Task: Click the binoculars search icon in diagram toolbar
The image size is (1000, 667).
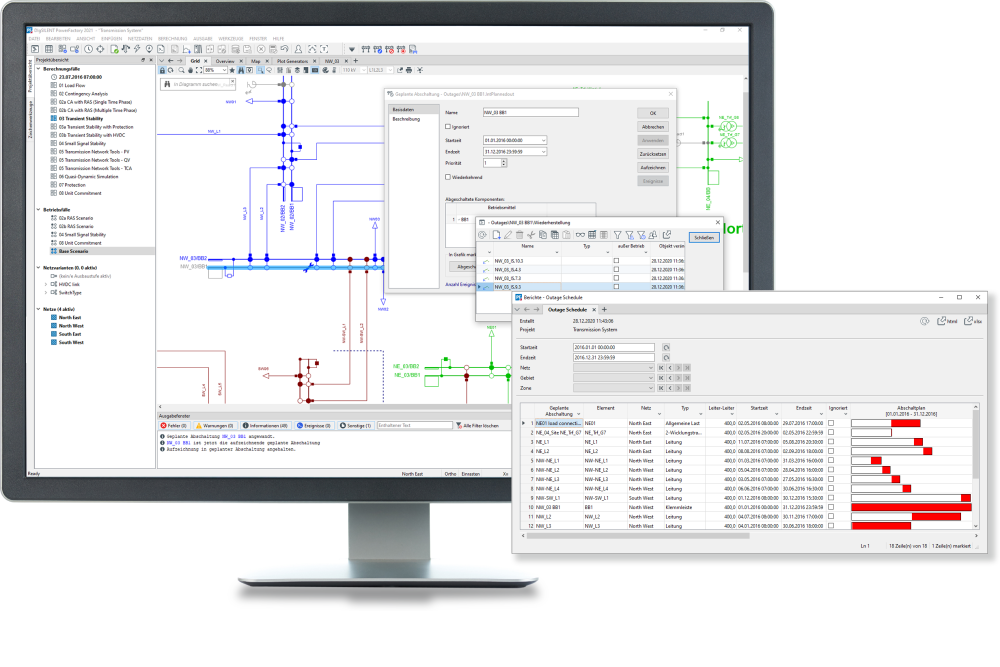Action: point(240,70)
